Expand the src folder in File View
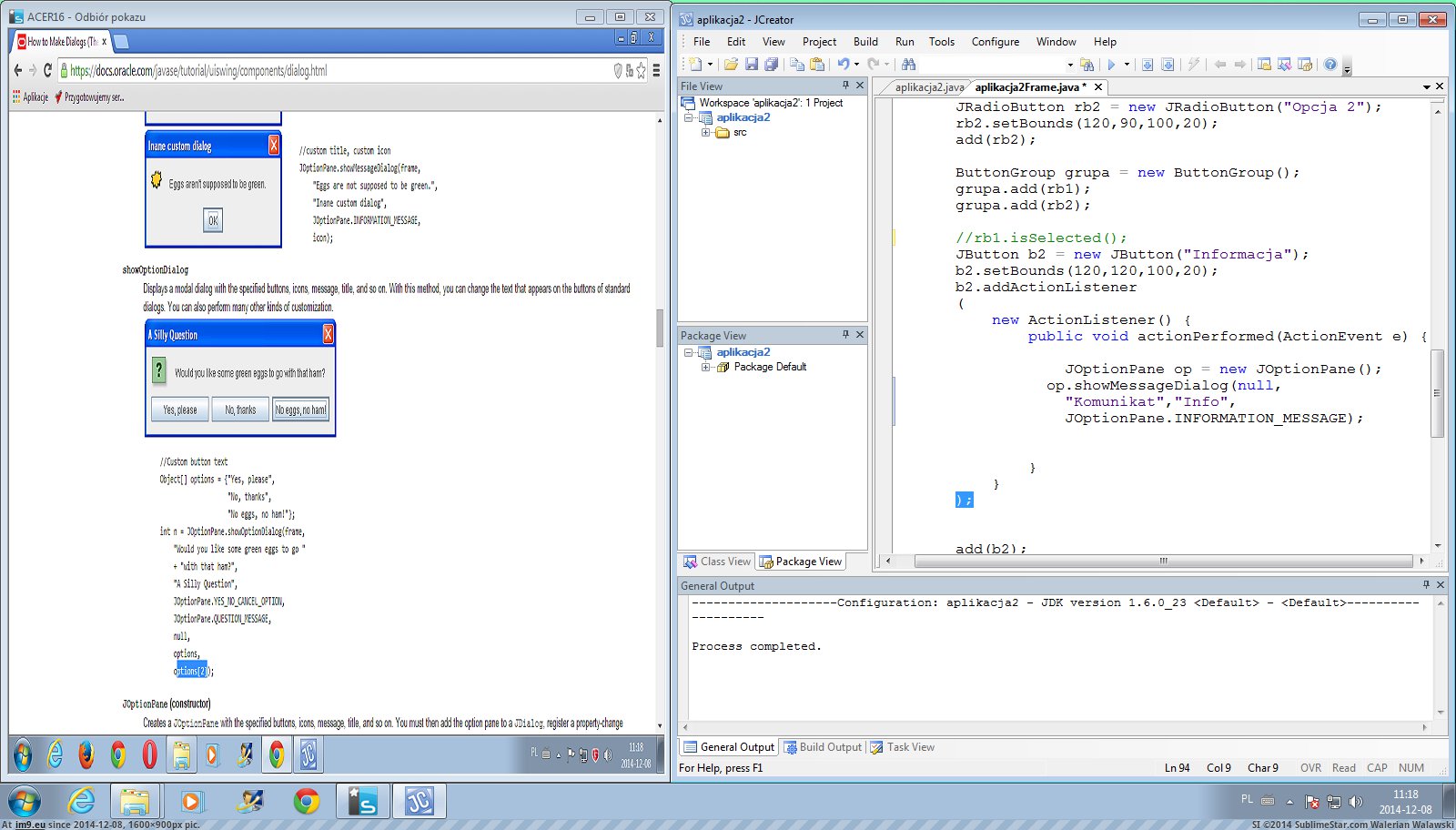This screenshot has width=1456, height=830. [x=705, y=132]
